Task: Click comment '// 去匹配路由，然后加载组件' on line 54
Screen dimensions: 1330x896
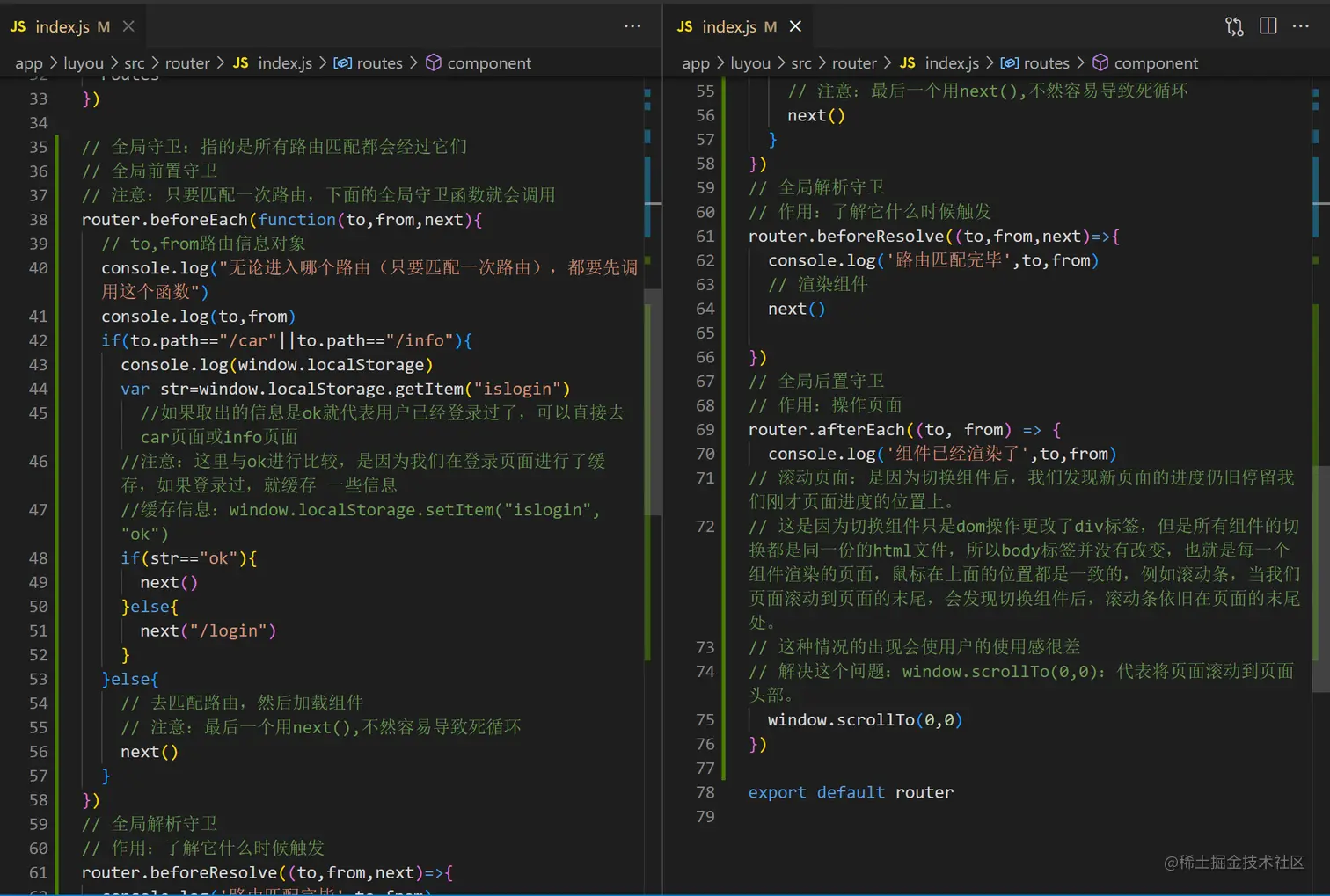Action: (x=242, y=703)
